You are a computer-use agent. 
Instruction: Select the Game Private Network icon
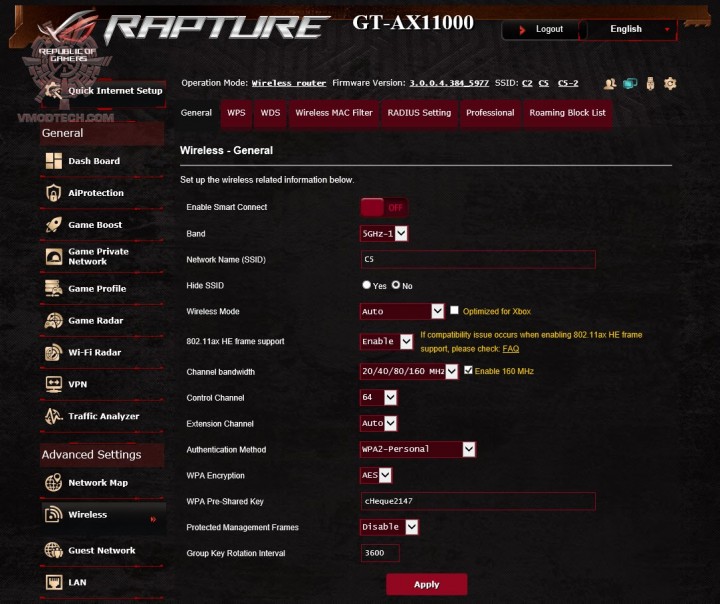(54, 256)
